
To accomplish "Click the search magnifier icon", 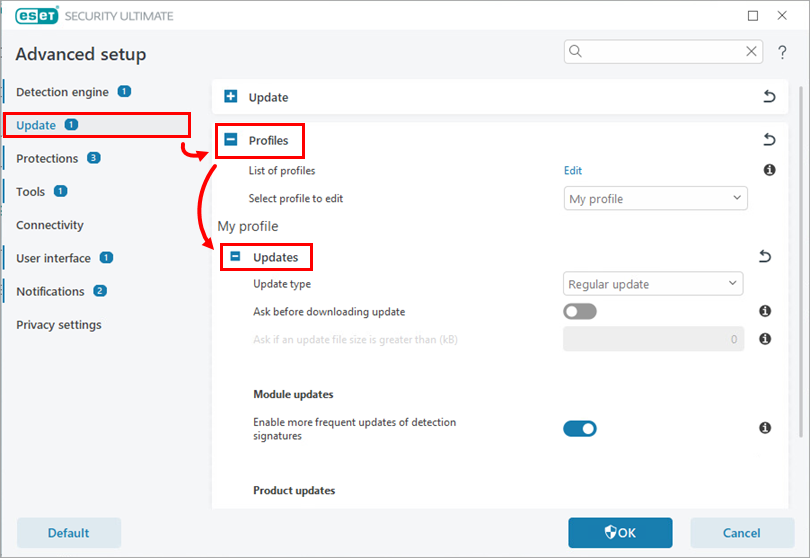I will (575, 51).
